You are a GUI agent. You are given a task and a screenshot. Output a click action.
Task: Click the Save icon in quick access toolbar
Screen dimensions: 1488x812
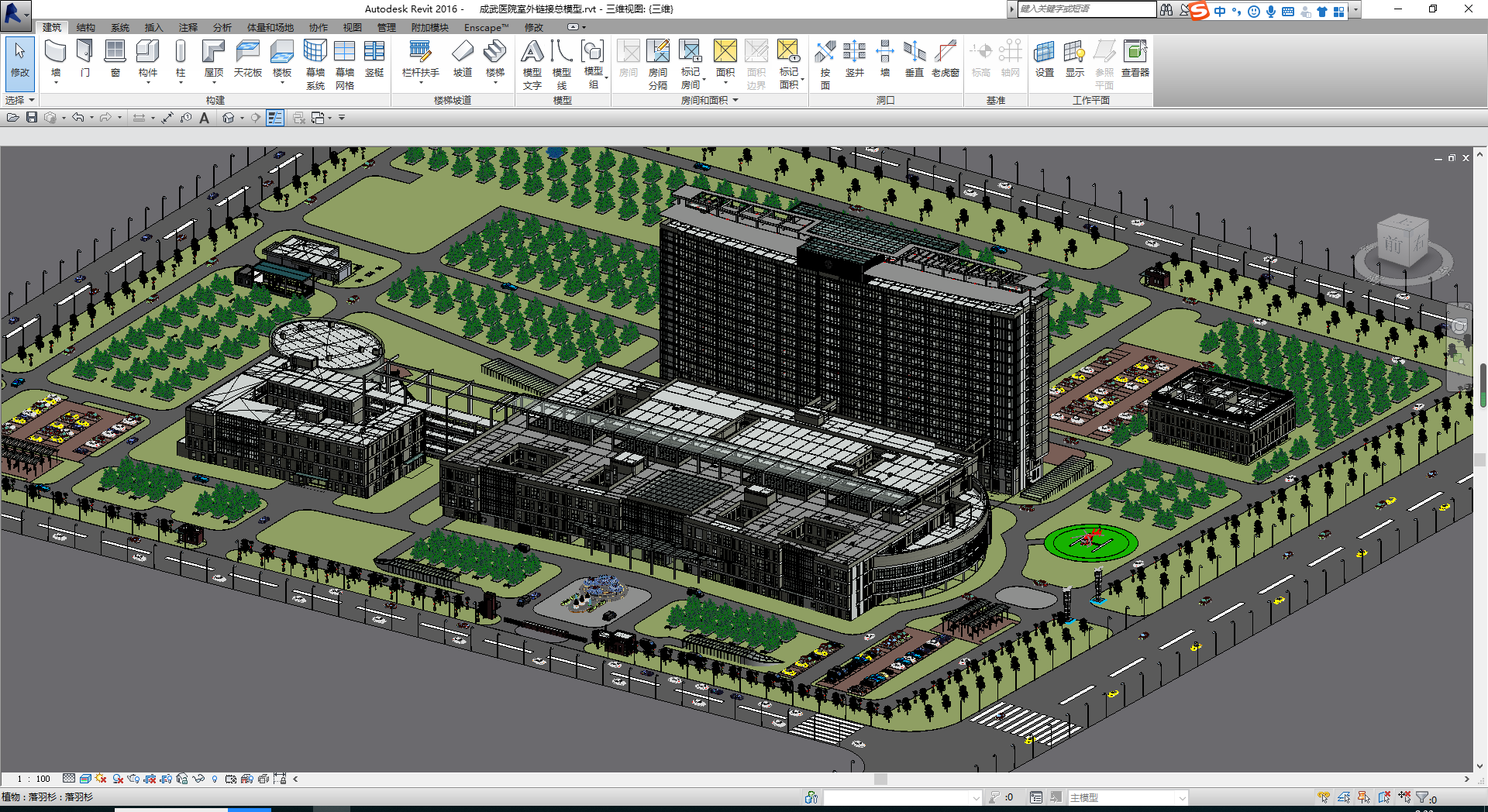click(32, 118)
